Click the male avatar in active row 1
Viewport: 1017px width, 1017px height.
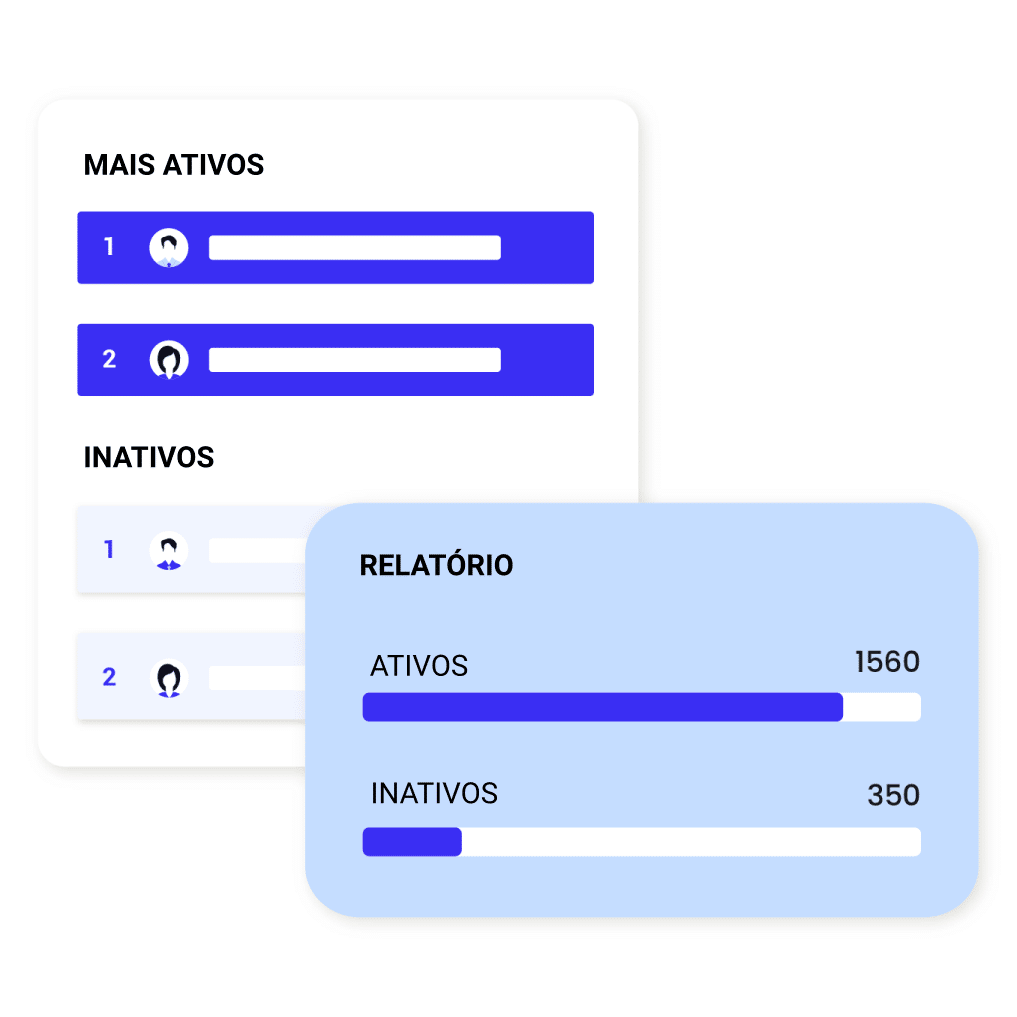tap(169, 248)
